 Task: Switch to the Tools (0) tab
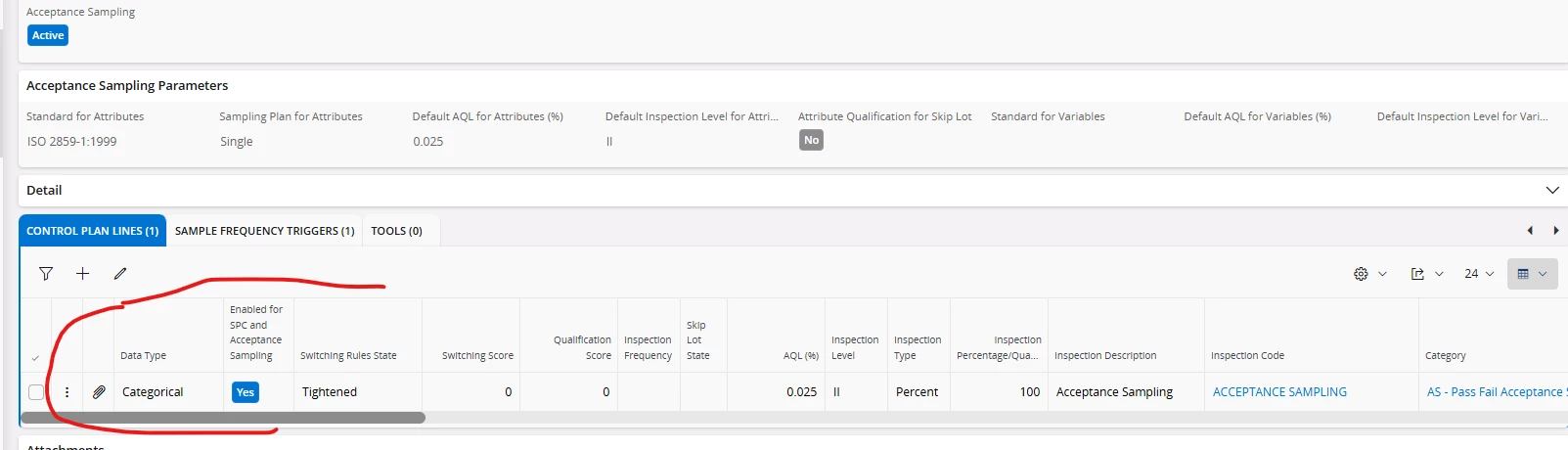pos(396,231)
